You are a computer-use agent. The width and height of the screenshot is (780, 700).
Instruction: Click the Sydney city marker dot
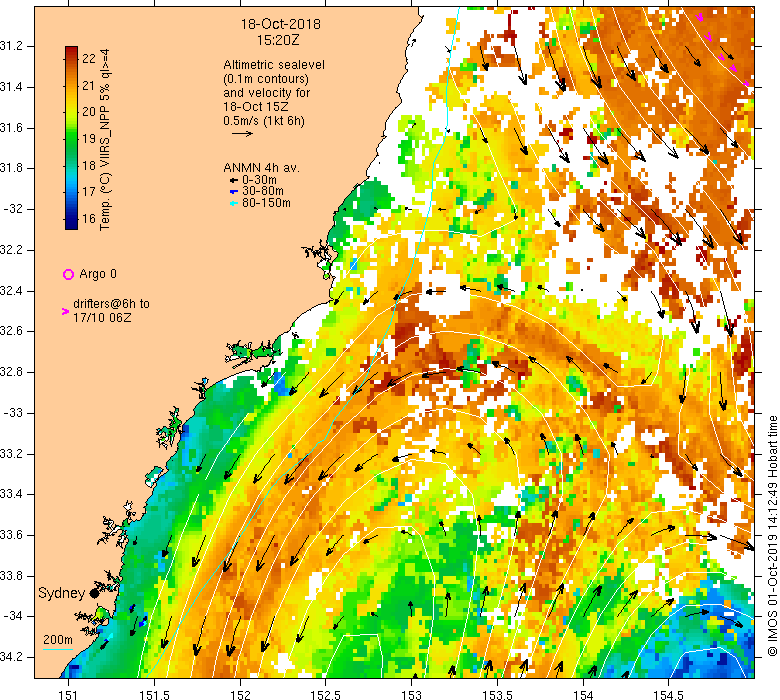(x=94, y=593)
